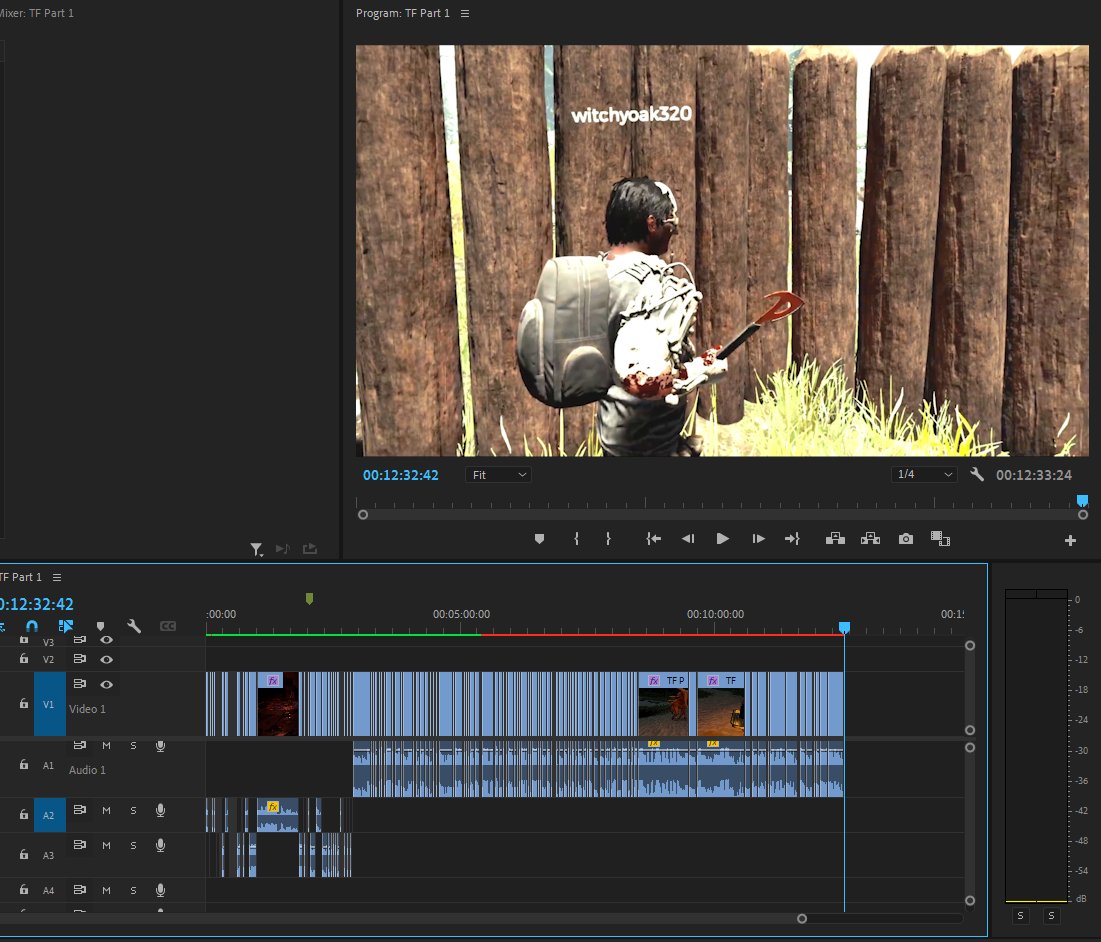
Task: Toggle V1 track targeting
Action: point(49,704)
